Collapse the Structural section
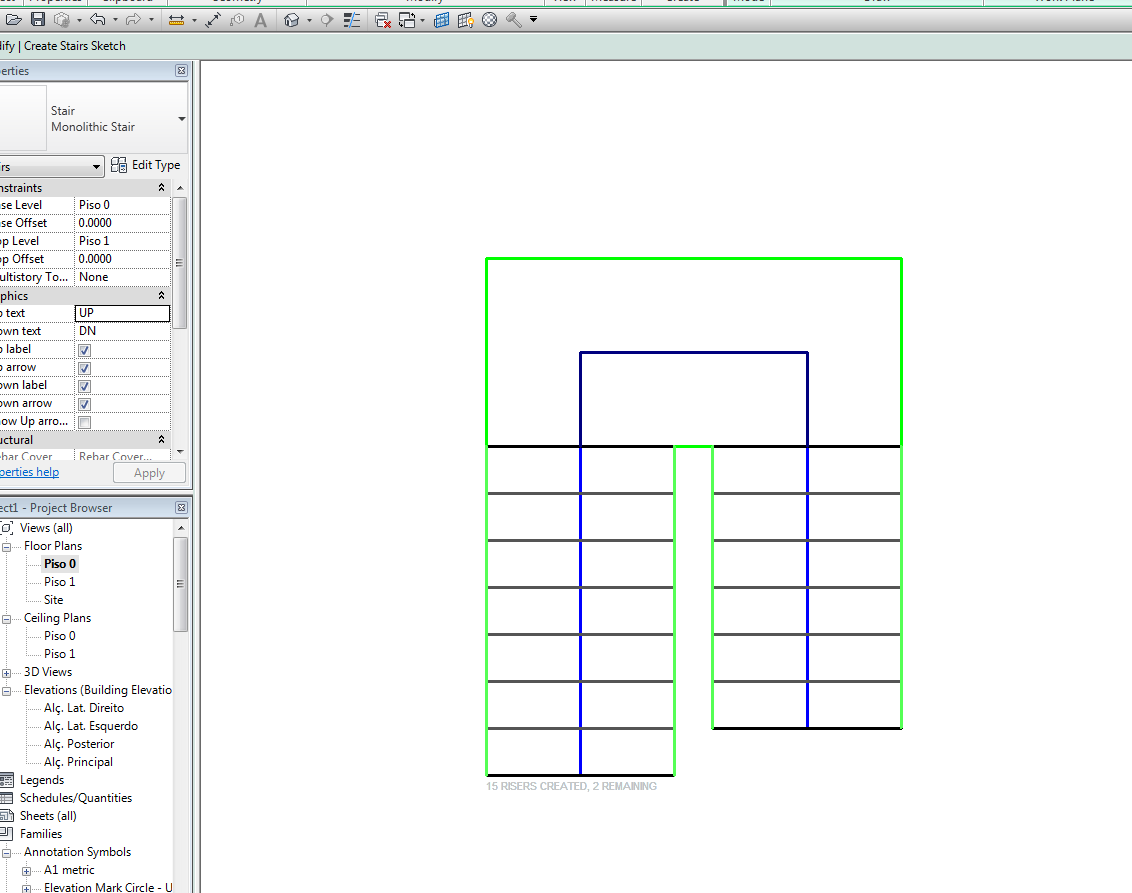Viewport: 1132px width, 893px height. (161, 439)
